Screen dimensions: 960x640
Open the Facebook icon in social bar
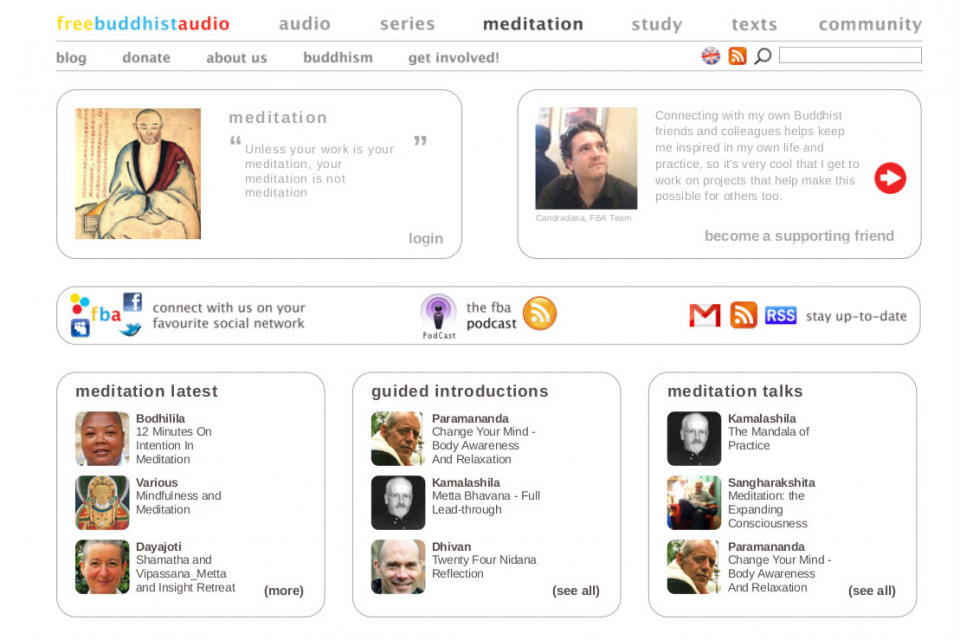coord(132,302)
